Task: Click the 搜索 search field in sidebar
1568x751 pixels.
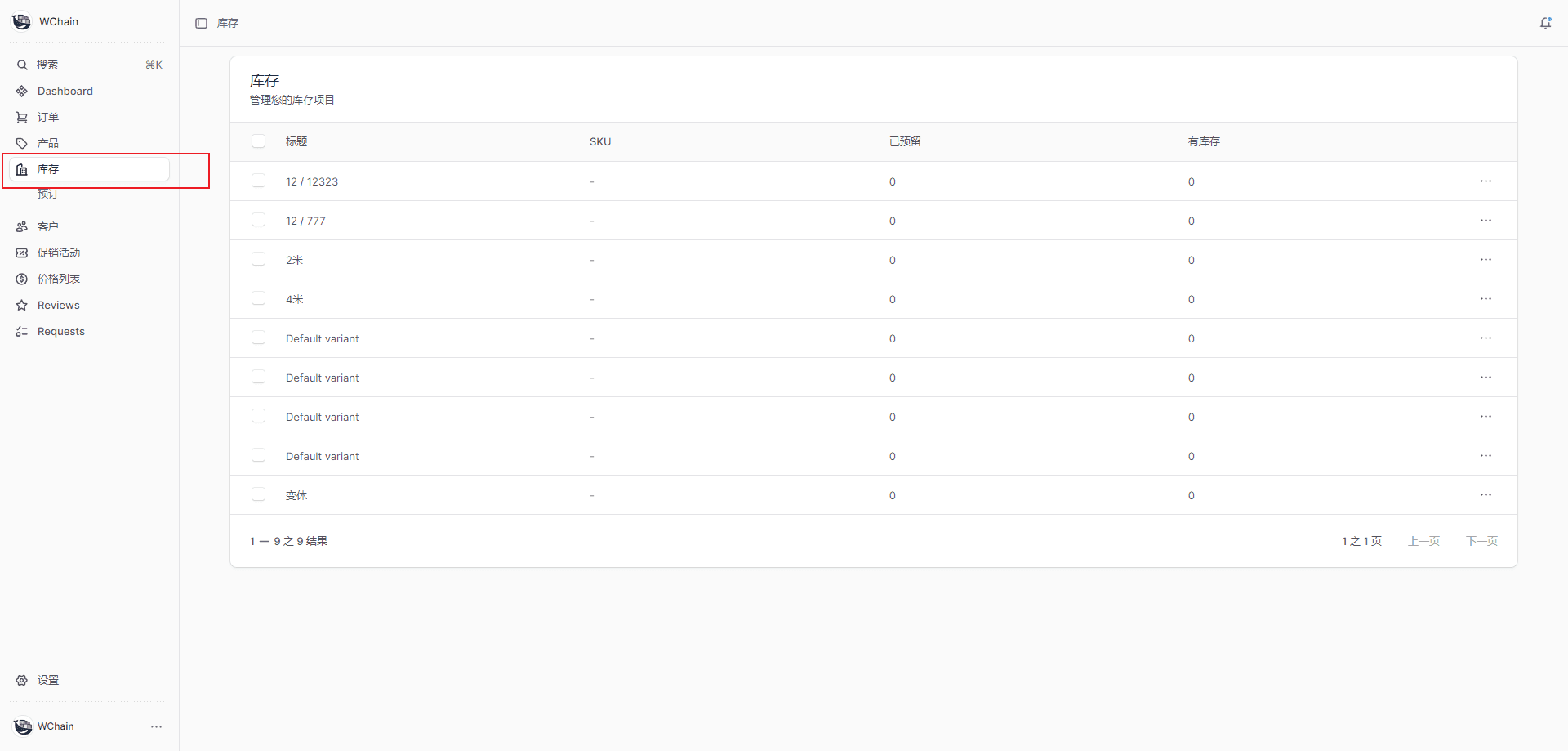Action: coord(88,65)
